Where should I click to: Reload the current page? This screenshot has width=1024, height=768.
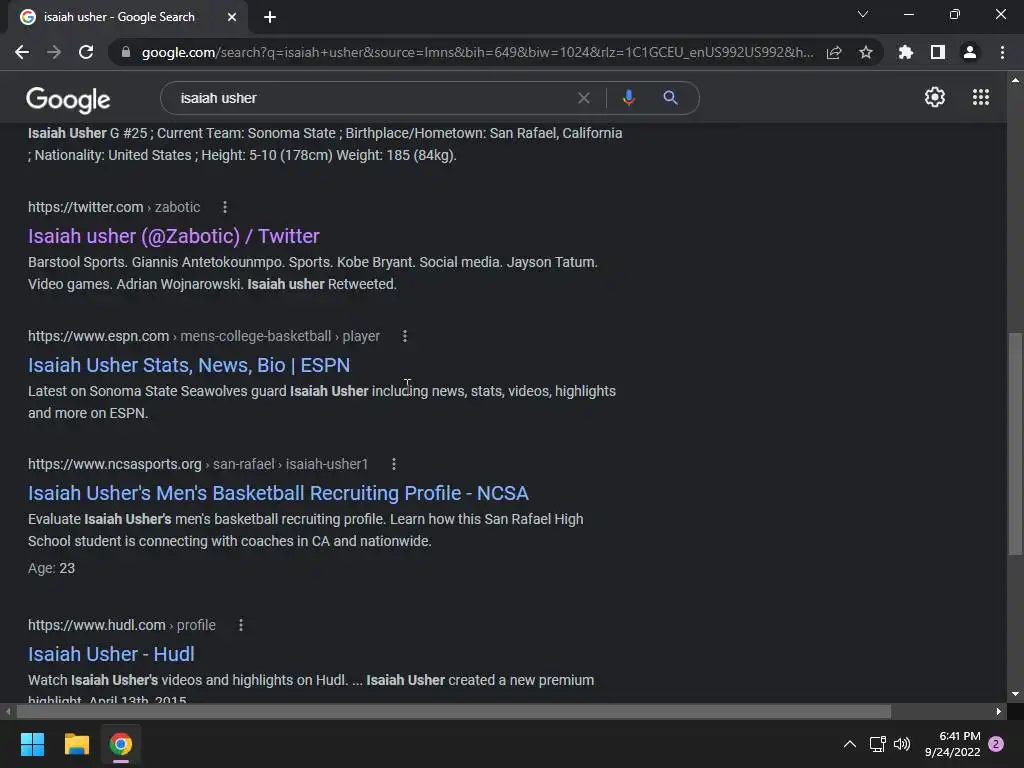[86, 52]
